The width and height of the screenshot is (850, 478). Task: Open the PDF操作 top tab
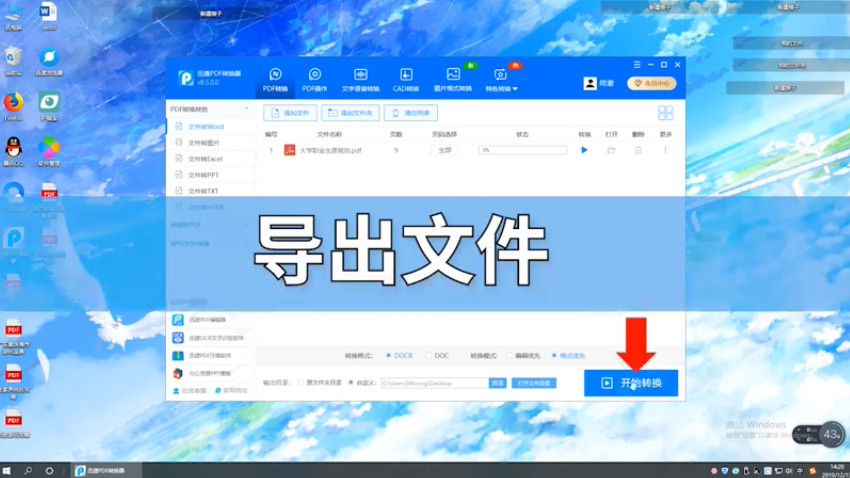pos(314,80)
